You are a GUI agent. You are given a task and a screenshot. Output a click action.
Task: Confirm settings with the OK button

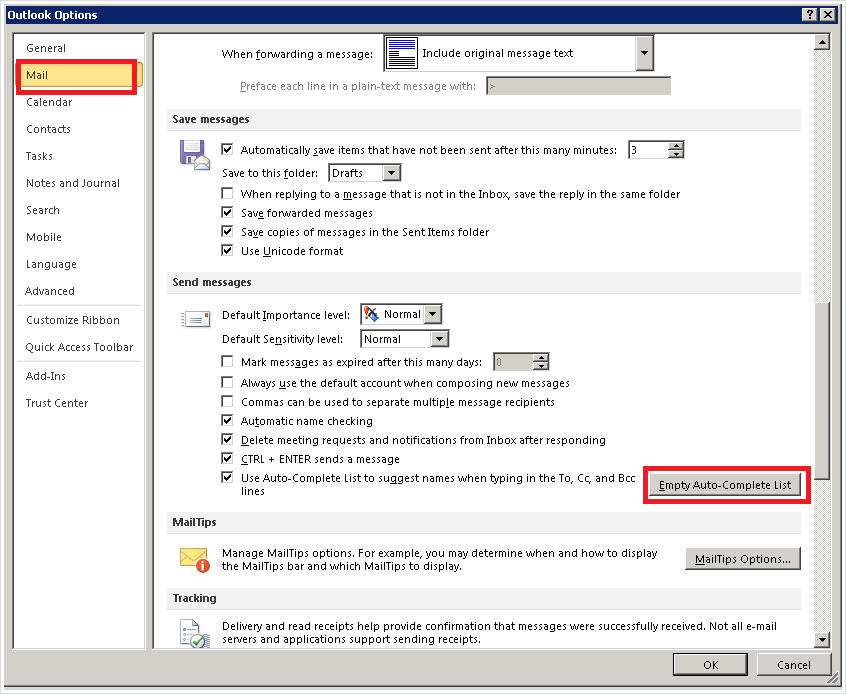click(x=711, y=665)
